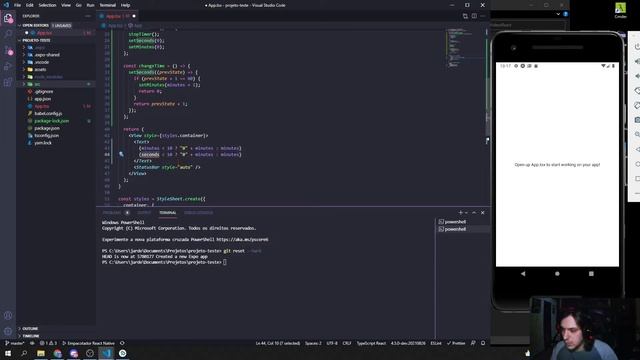Switch to the DEBUG CONSOLE tab
The width and height of the screenshot is (640, 360).
pyautogui.click(x=198, y=213)
